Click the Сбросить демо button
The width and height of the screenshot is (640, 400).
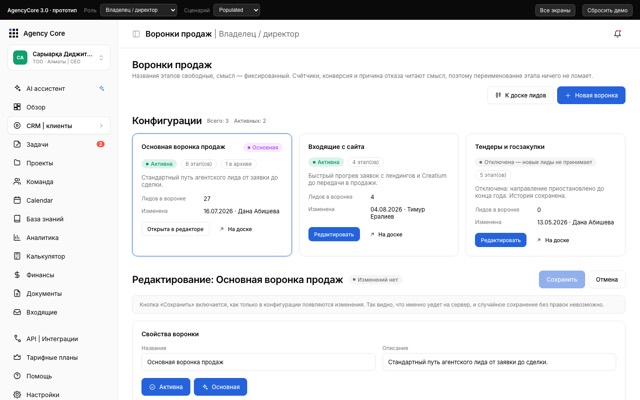coord(607,10)
